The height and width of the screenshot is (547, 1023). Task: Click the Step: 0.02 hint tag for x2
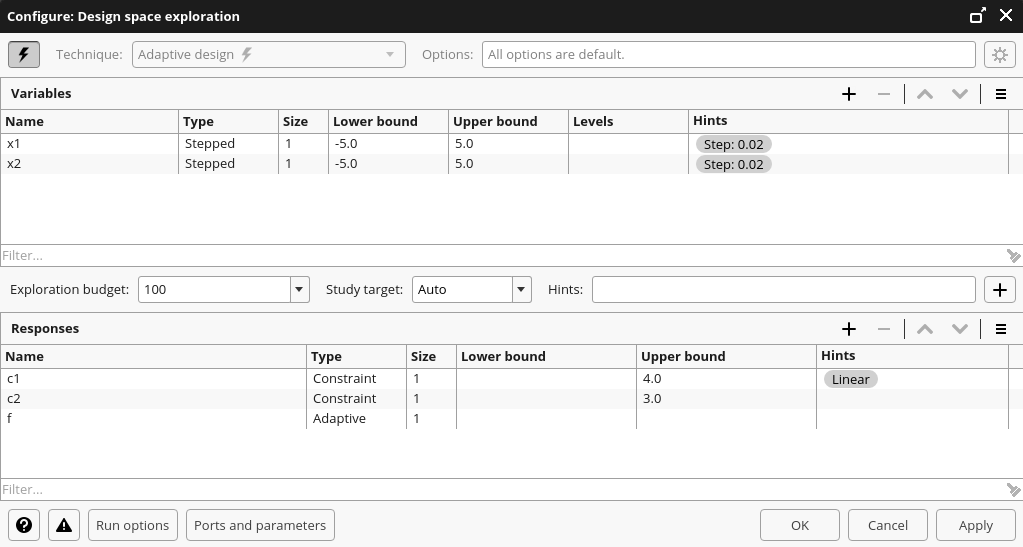pos(733,164)
